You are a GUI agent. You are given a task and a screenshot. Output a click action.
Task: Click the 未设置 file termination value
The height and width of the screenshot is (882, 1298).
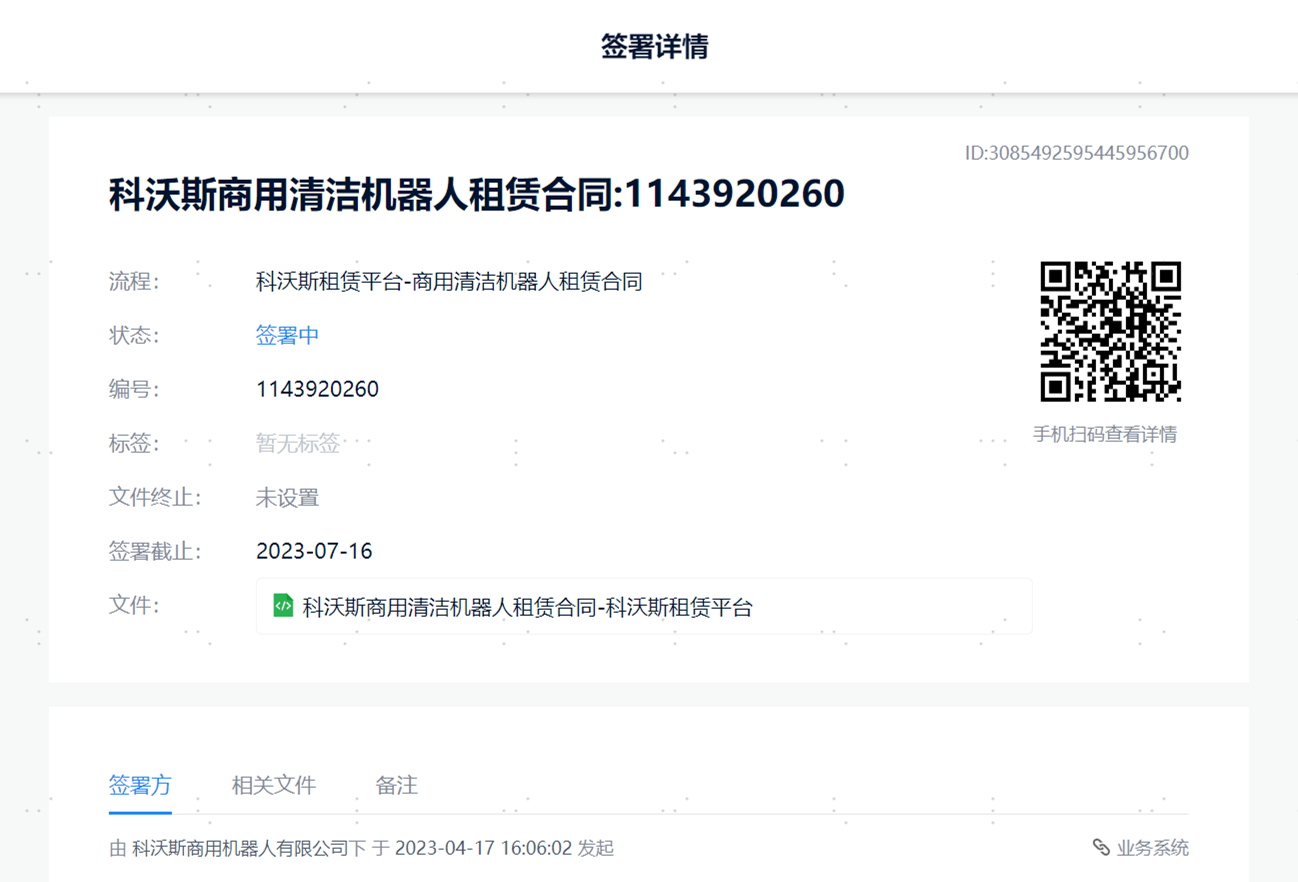click(287, 497)
